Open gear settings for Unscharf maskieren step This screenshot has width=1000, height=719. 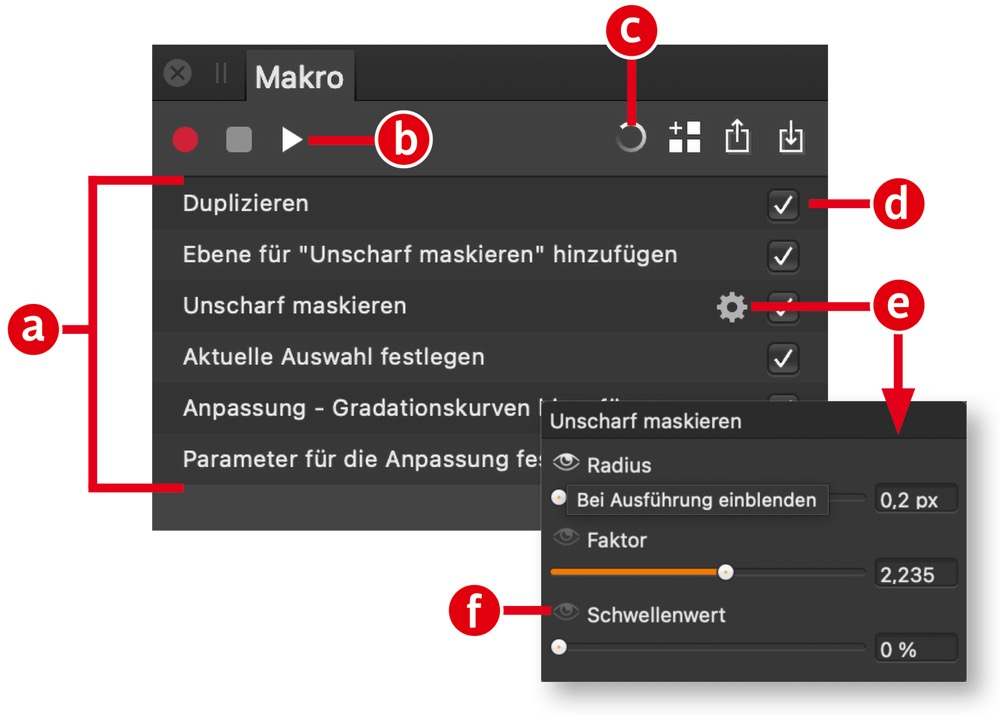[732, 307]
